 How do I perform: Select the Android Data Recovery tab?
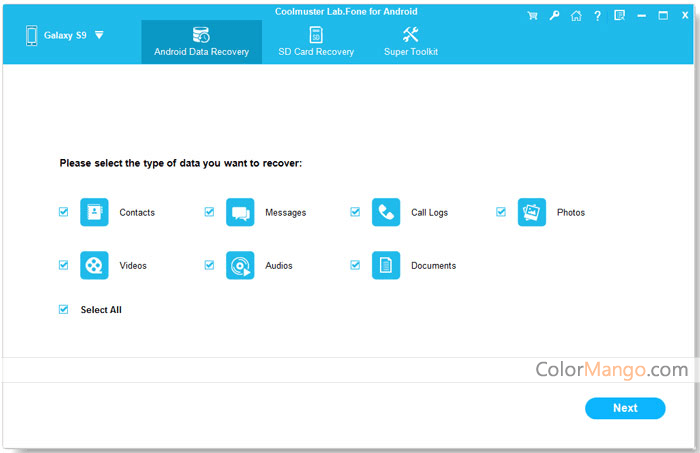[201, 41]
